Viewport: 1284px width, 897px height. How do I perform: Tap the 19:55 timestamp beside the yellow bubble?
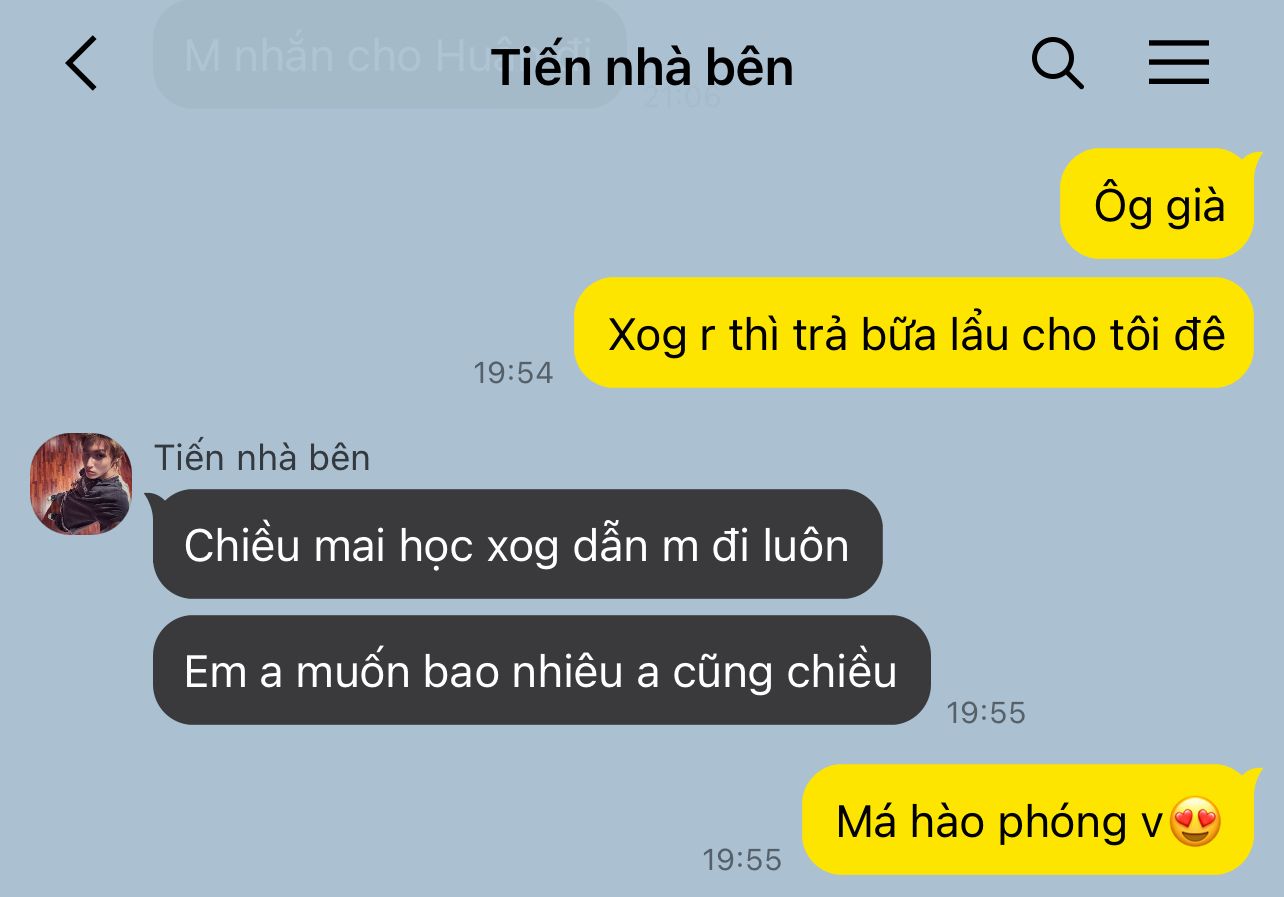click(x=742, y=859)
